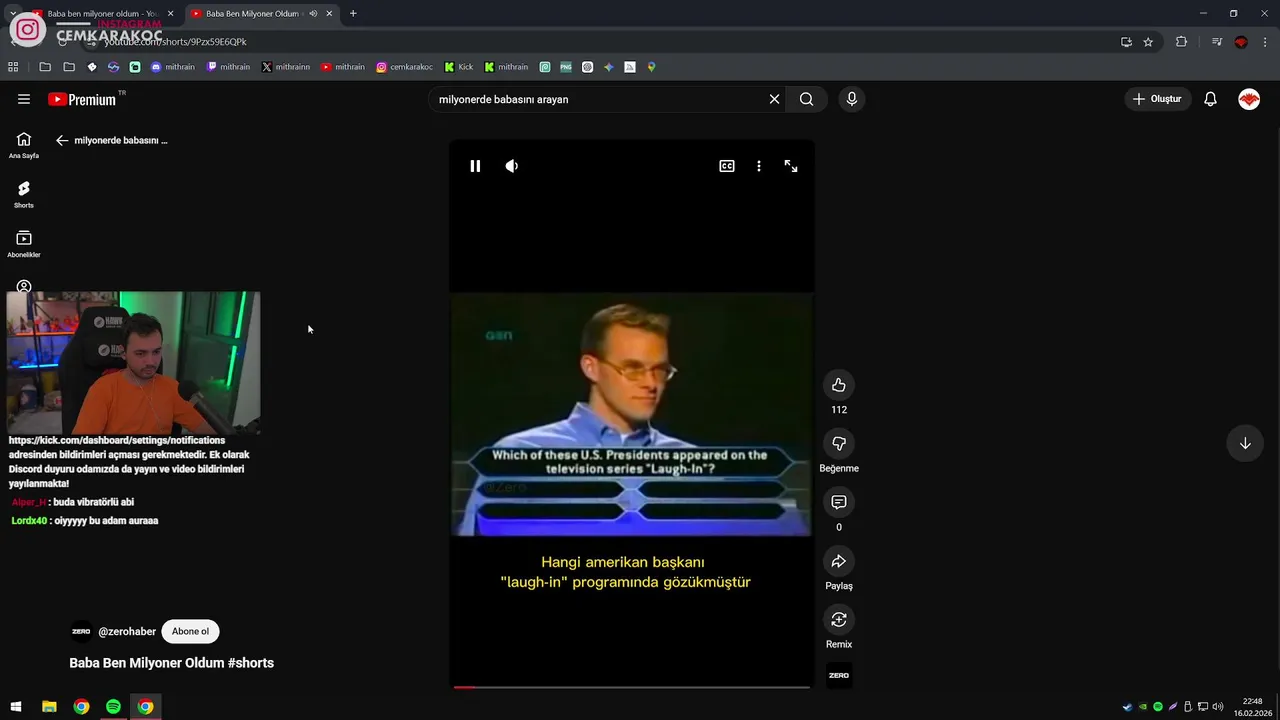Open the install/cast icon in the address bar
The width and height of the screenshot is (1280, 720).
coord(1126,42)
